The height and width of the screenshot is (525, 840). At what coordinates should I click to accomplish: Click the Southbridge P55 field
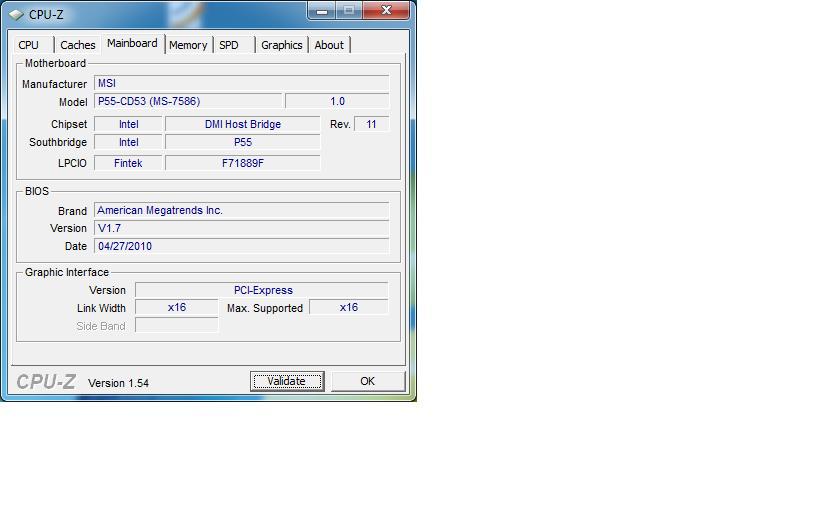coord(243,142)
